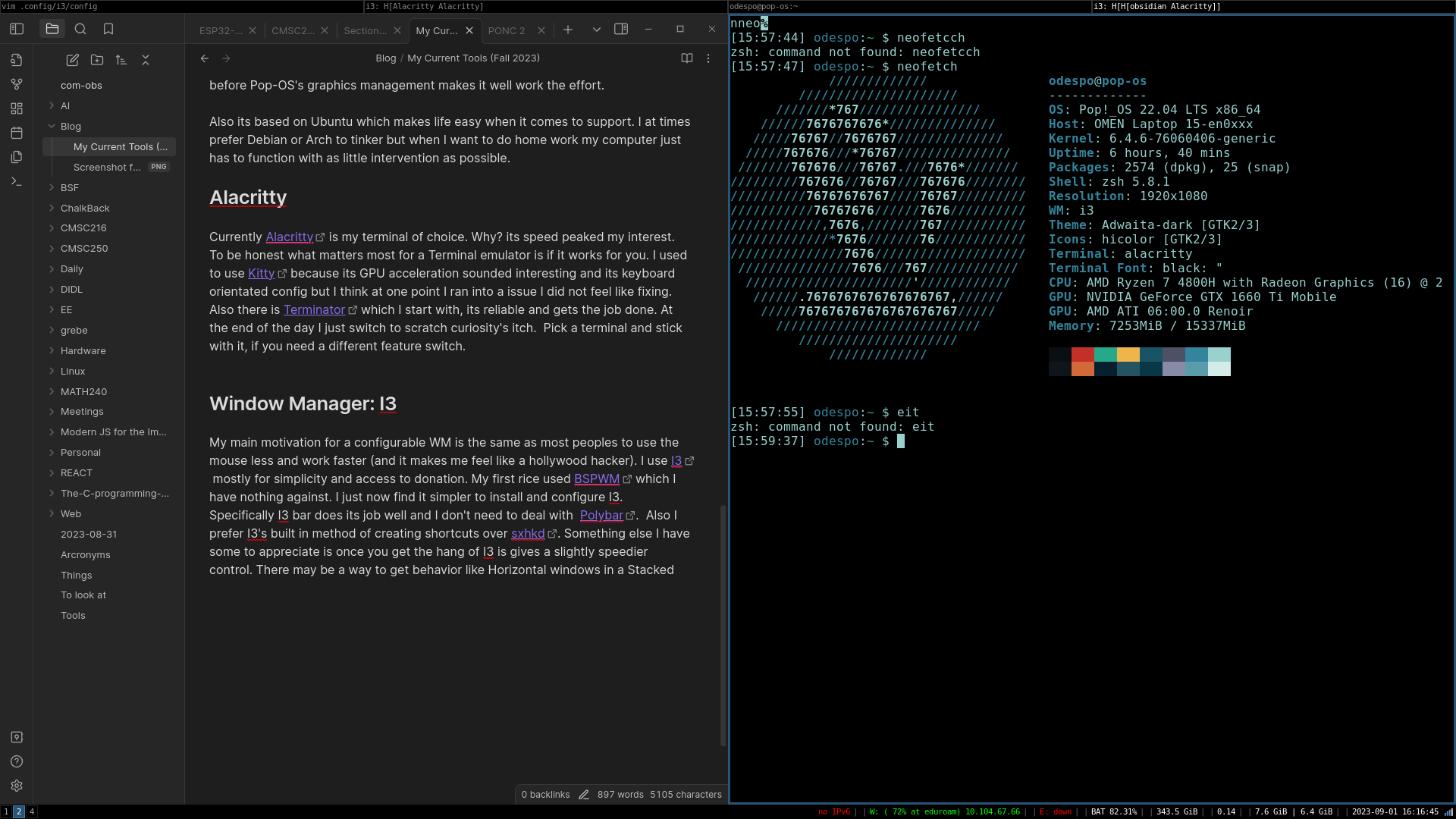Image resolution: width=1456 pixels, height=819 pixels.
Task: Switch to i3 workspace 1
Action: [x=6, y=811]
